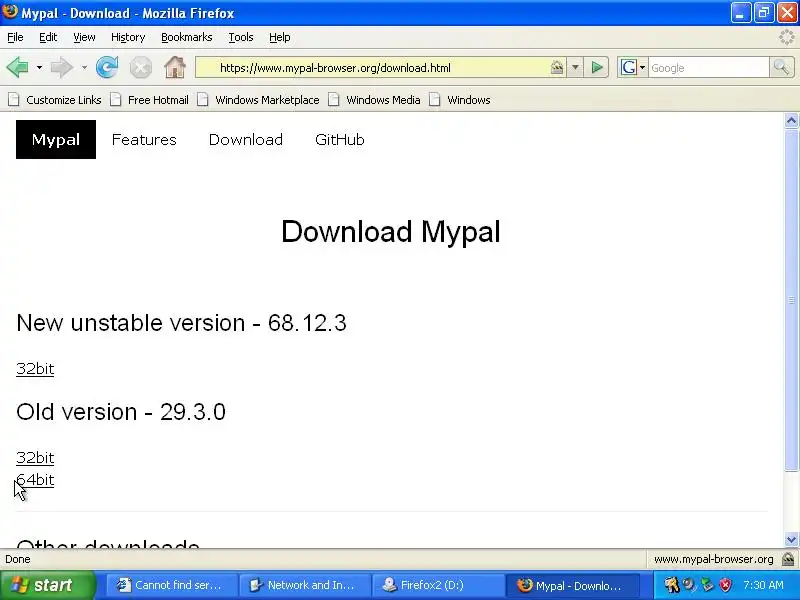Open the File menu

click(x=15, y=37)
